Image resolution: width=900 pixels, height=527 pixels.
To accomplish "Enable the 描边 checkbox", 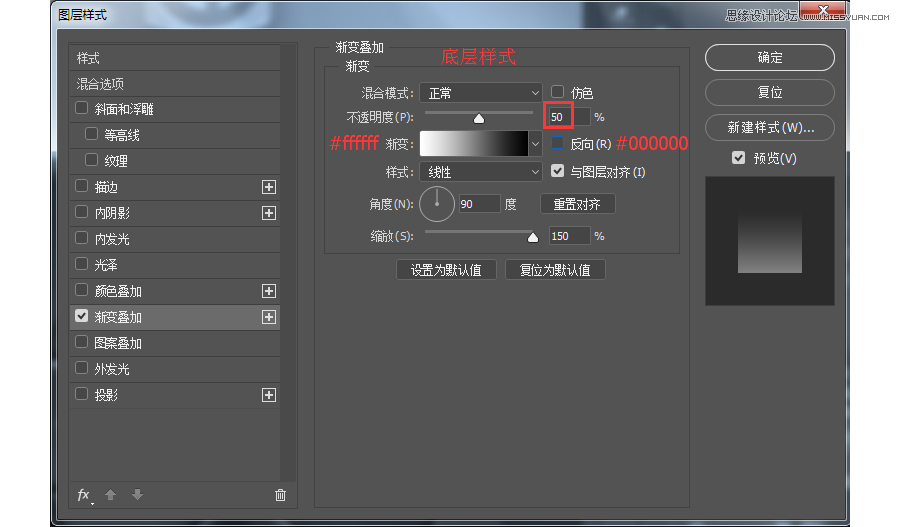I will coord(82,186).
